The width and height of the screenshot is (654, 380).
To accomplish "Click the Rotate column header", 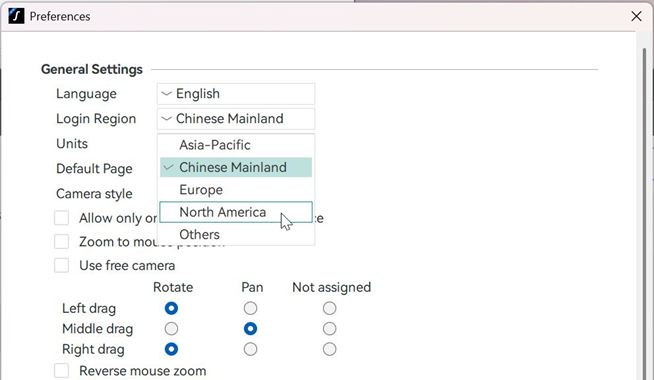I will (x=173, y=287).
